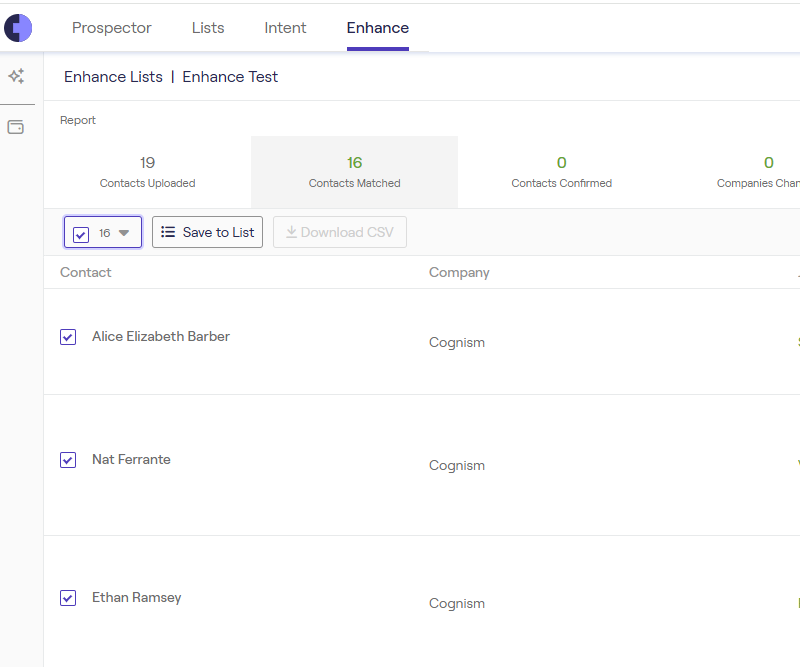Toggle the select-all checkbox
This screenshot has height=667, width=800.
pos(81,234)
